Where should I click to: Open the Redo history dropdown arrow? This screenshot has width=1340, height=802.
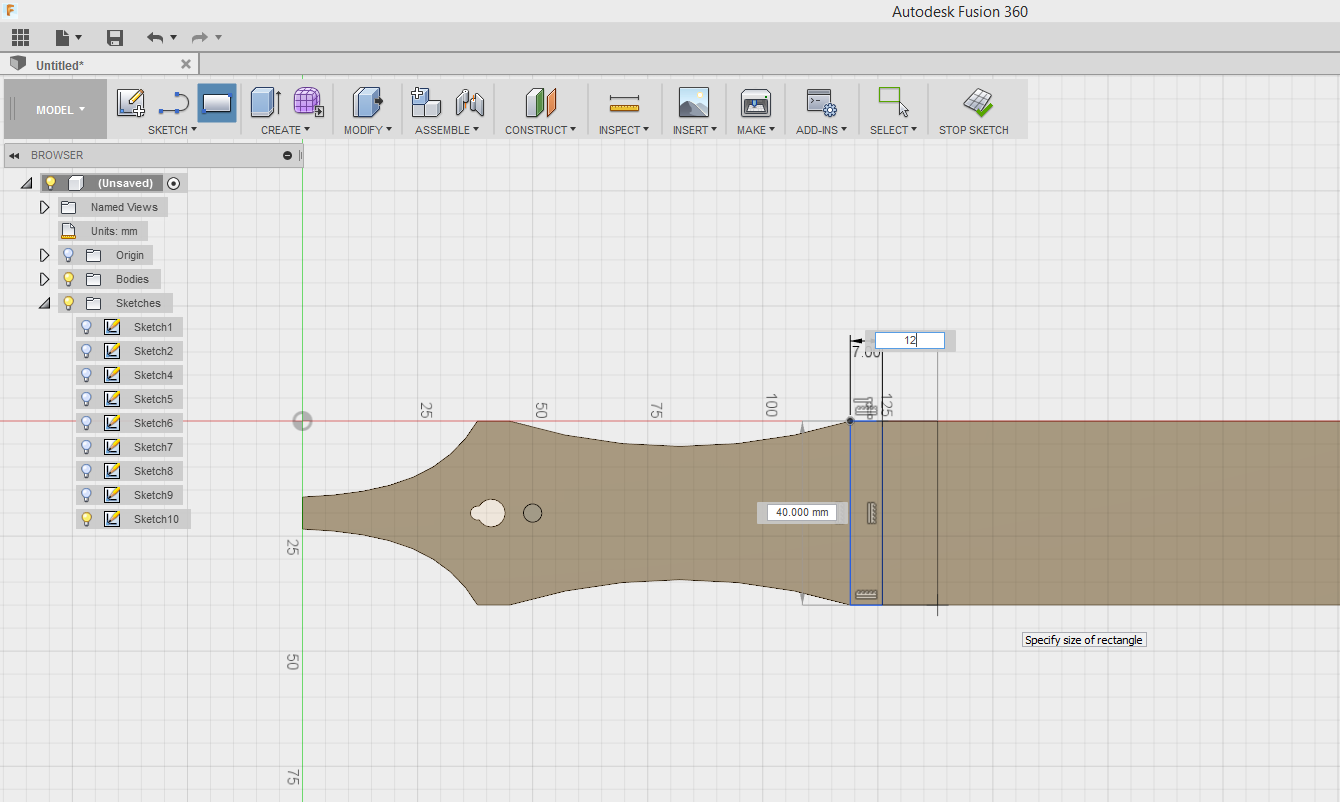219,38
